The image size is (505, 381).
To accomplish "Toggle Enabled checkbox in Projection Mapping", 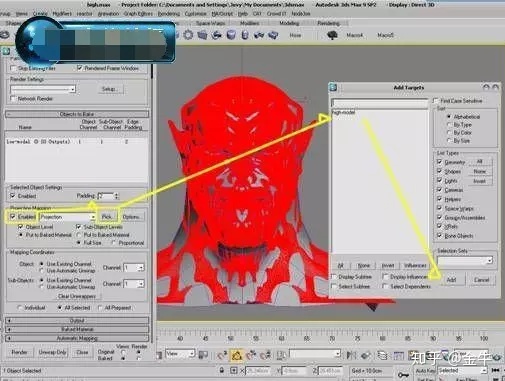I will point(13,217).
